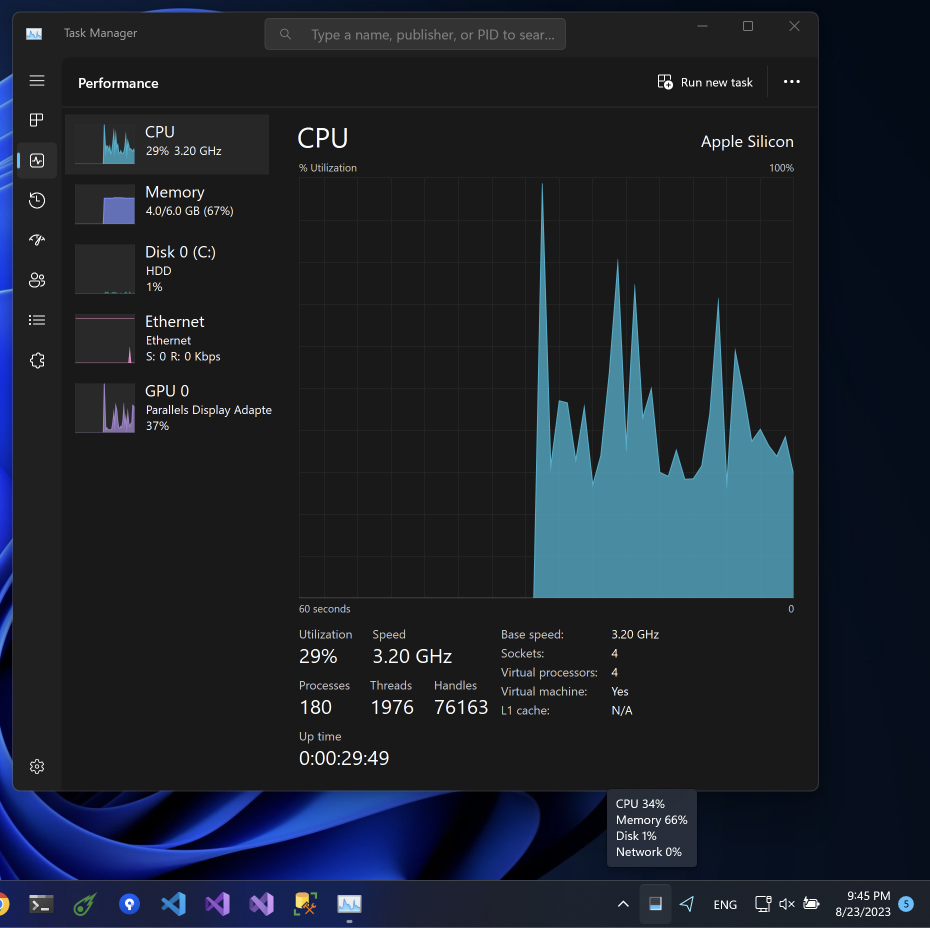Unmute system volume in the tray
This screenshot has width=930, height=928.
point(786,903)
